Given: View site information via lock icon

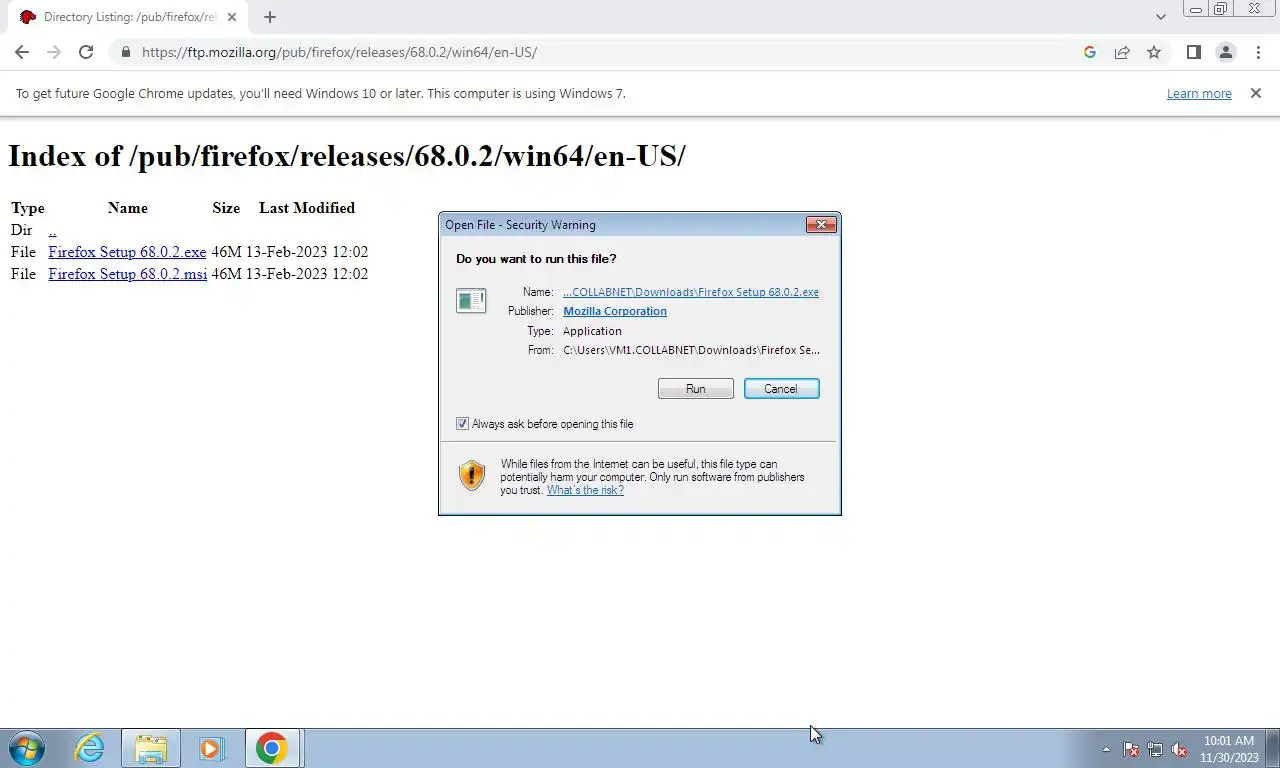Looking at the screenshot, I should click(125, 52).
